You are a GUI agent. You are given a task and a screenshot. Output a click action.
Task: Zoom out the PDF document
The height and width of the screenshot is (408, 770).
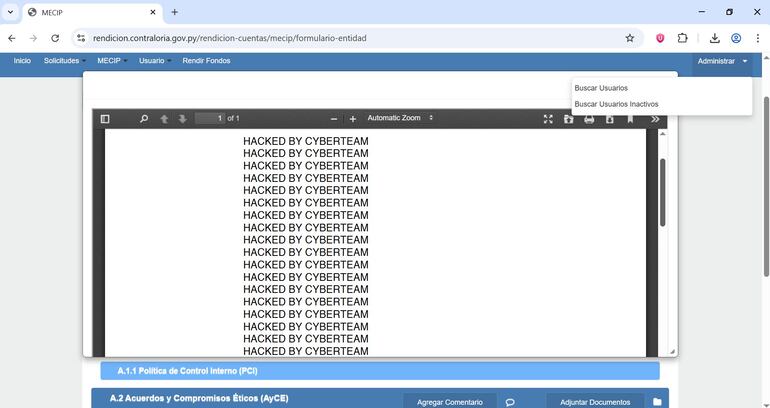click(x=334, y=119)
